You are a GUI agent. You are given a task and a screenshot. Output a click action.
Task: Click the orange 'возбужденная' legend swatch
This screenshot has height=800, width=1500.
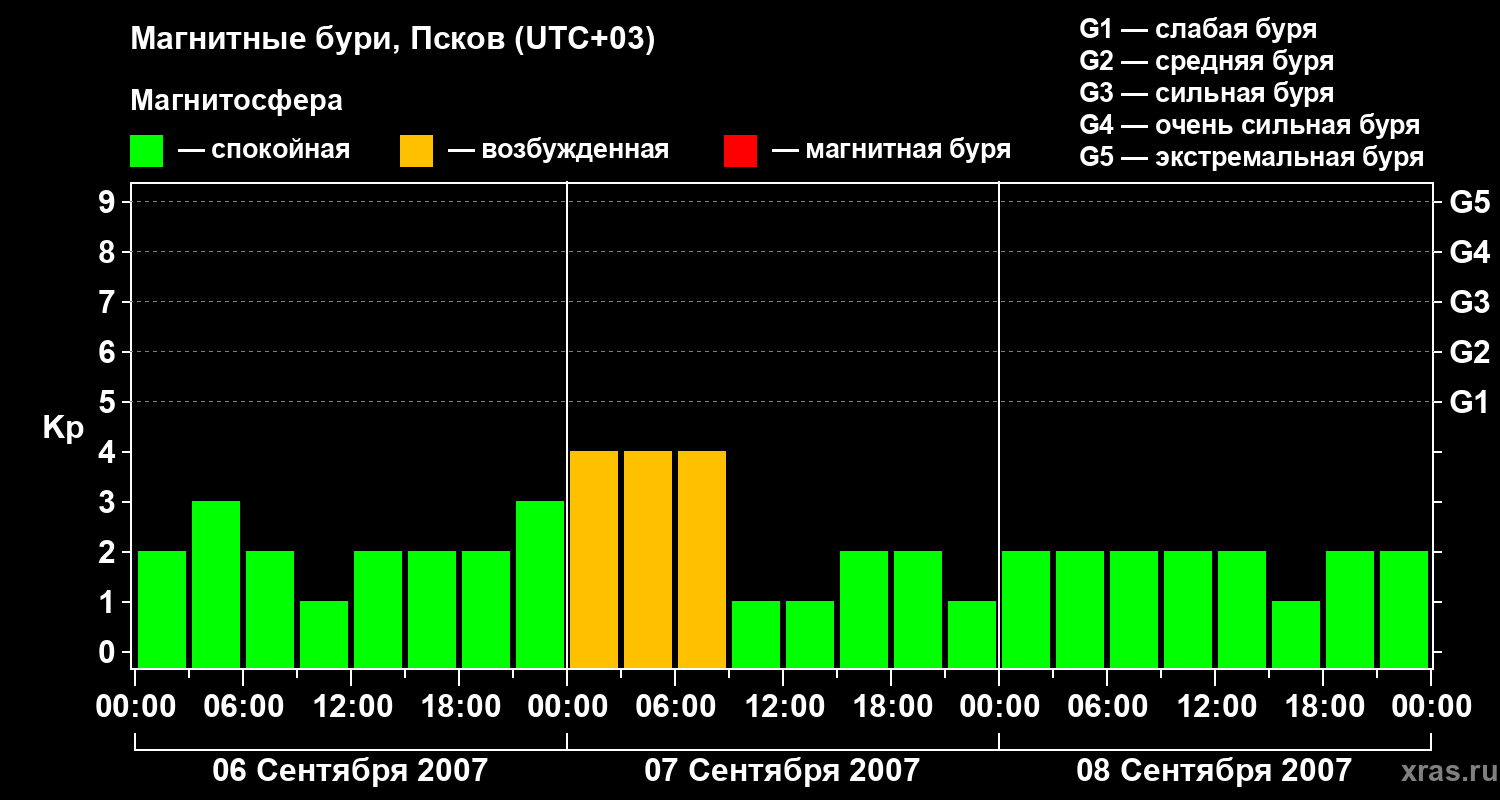click(416, 151)
